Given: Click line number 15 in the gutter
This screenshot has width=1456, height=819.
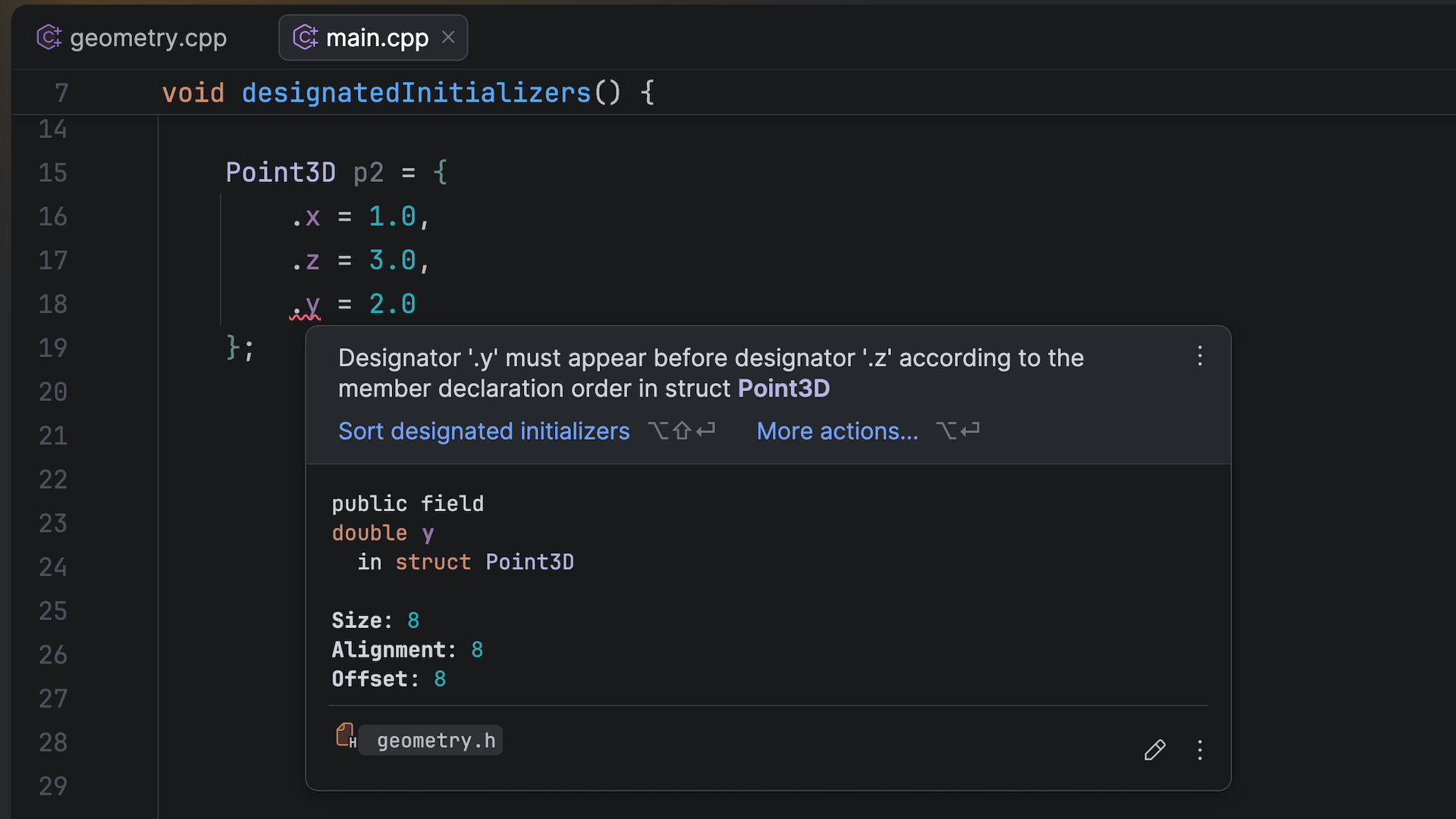Looking at the screenshot, I should point(52,173).
